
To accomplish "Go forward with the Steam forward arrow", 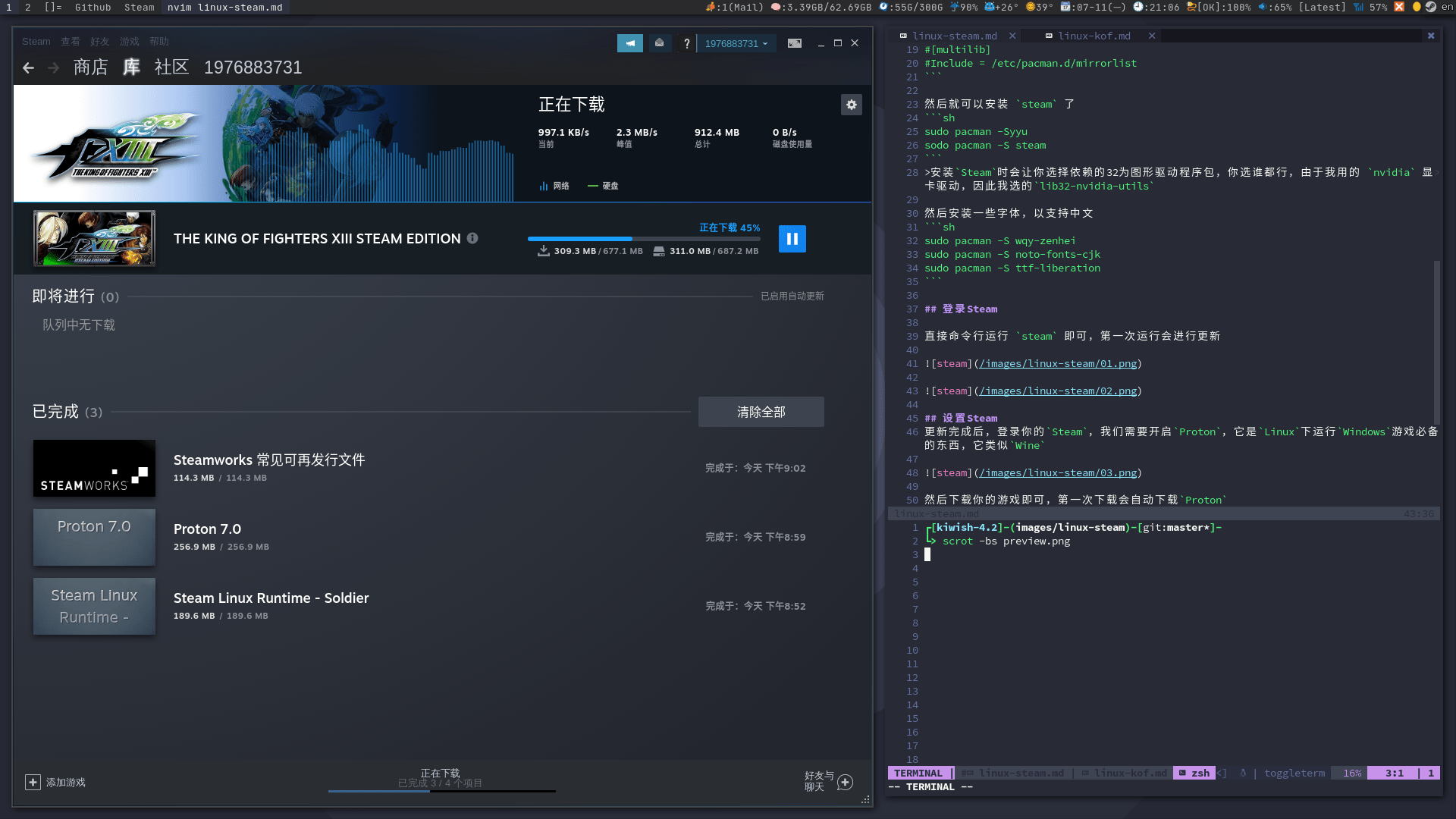I will click(53, 67).
